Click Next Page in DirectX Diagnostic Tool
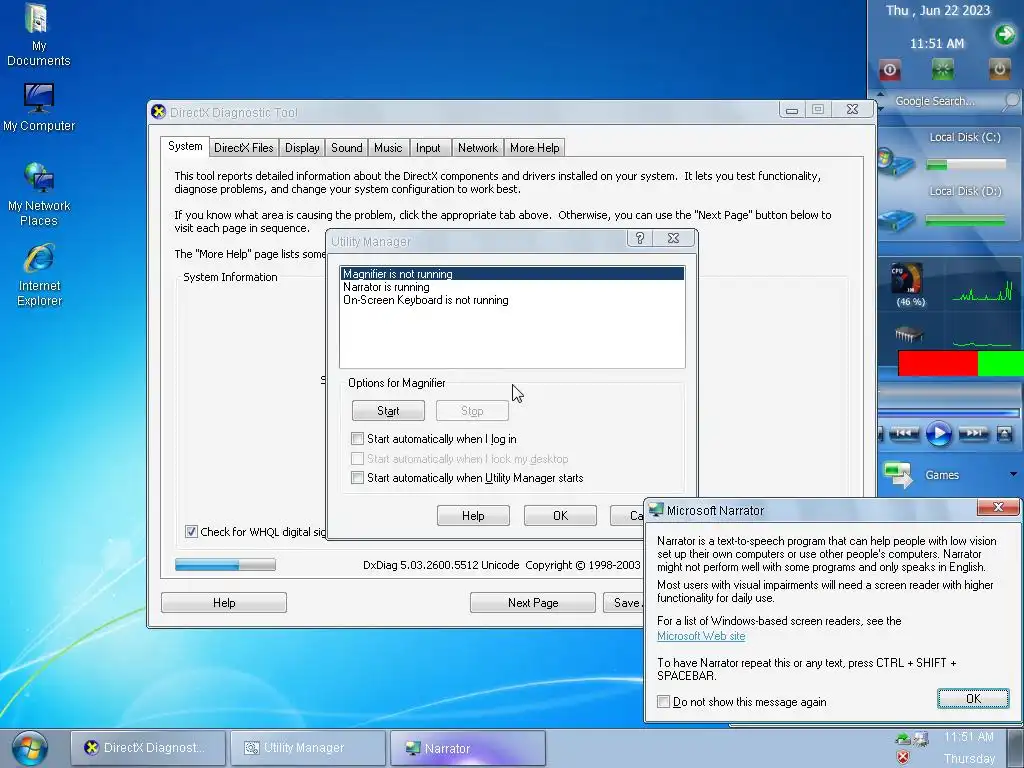Screen dimensions: 1024x768 533,602
